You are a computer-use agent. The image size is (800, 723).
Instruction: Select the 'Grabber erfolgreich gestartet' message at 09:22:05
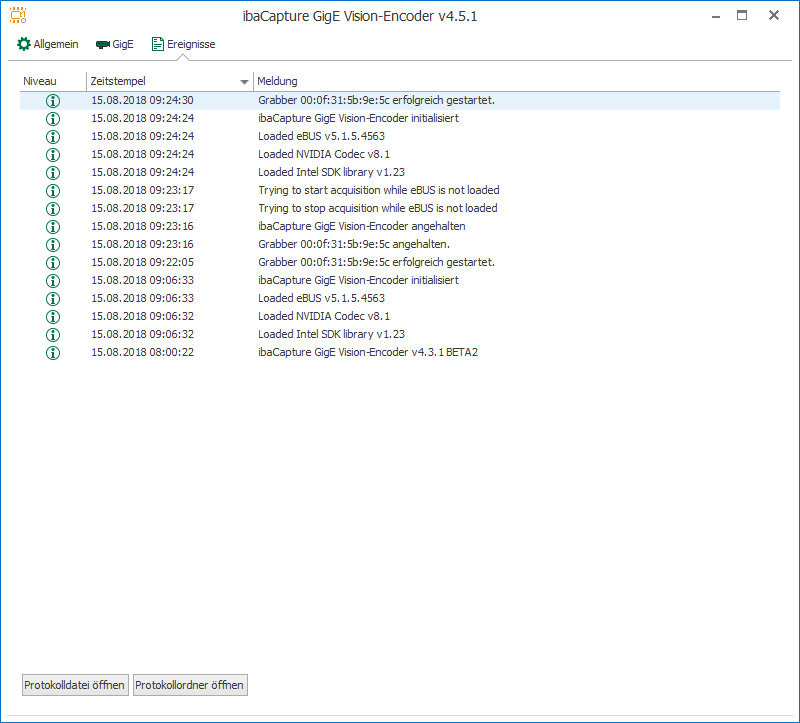click(x=377, y=262)
